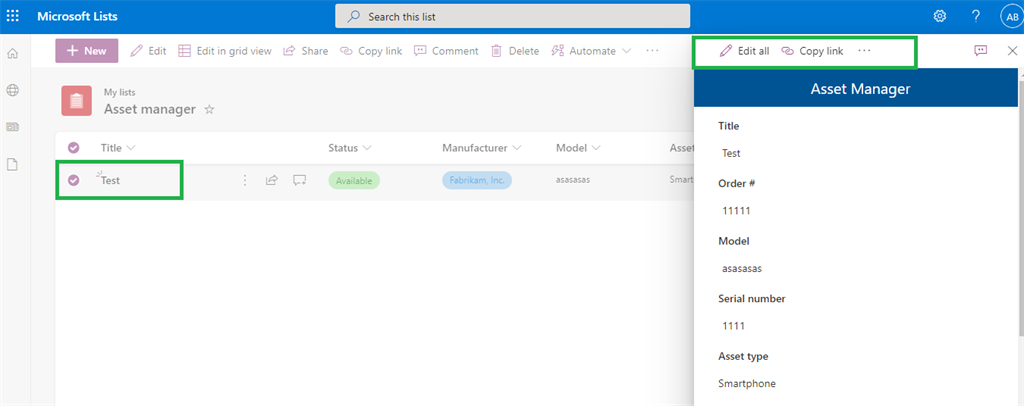Open details panel more options ellipsis
The image size is (1024, 406).
864,51
